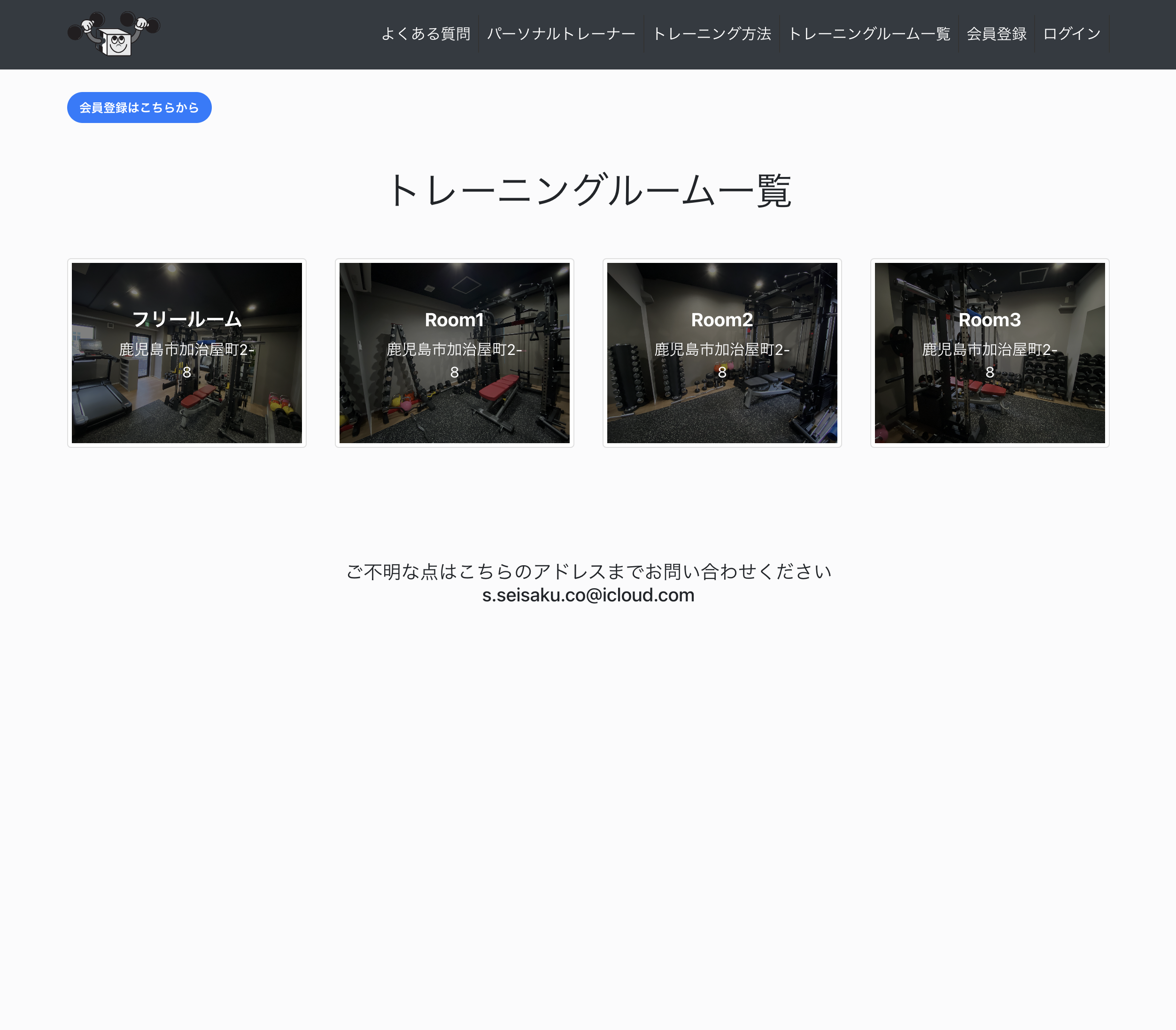Click the Room1 title text
1176x1030 pixels.
(454, 320)
